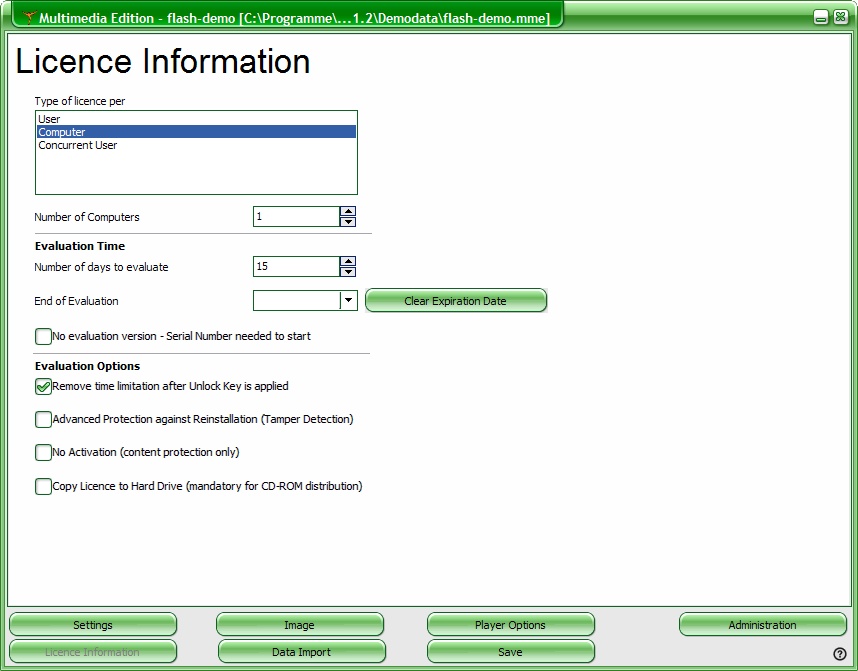858x671 pixels.
Task: Decrease the Number of Computers value
Action: coord(348,222)
